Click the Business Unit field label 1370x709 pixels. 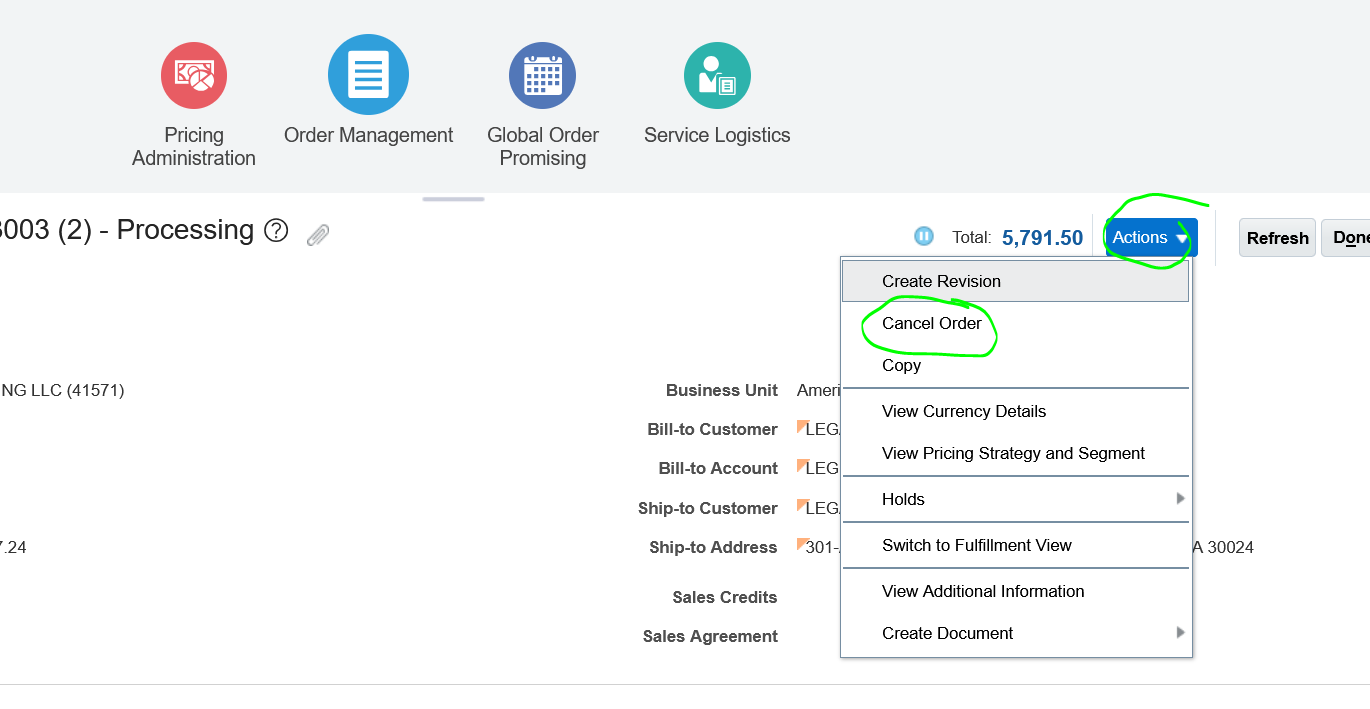point(722,390)
